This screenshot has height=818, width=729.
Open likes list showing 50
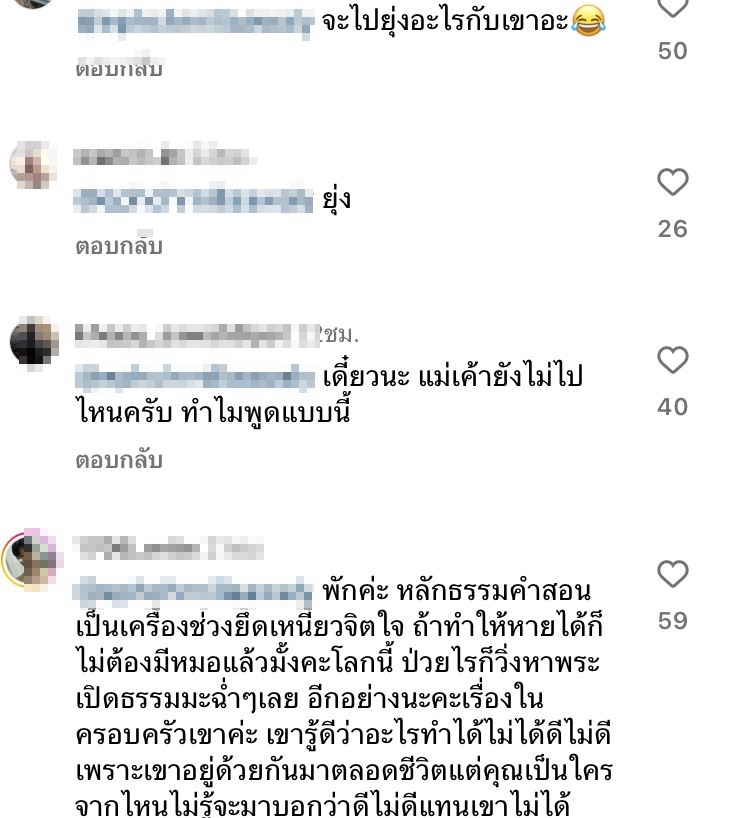coord(673,51)
